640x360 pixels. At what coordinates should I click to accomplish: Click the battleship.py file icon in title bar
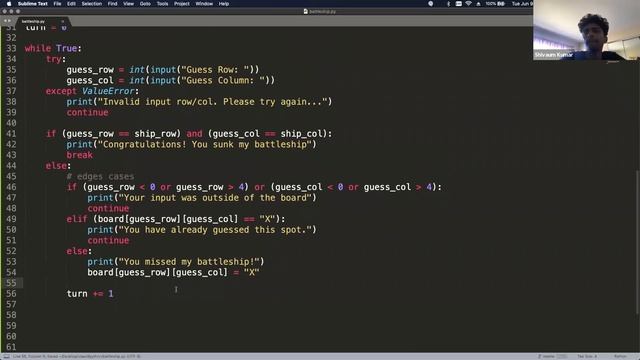pos(305,11)
